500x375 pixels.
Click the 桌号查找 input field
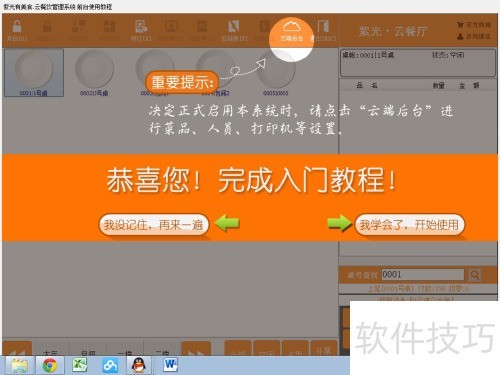[x=423, y=275]
